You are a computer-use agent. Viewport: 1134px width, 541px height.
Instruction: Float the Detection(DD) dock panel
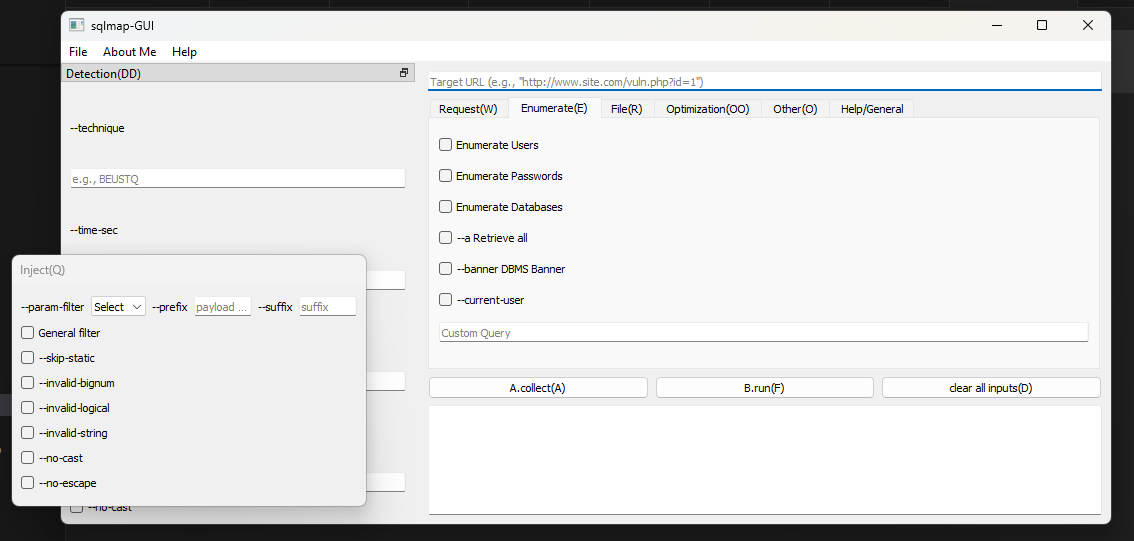tap(404, 73)
